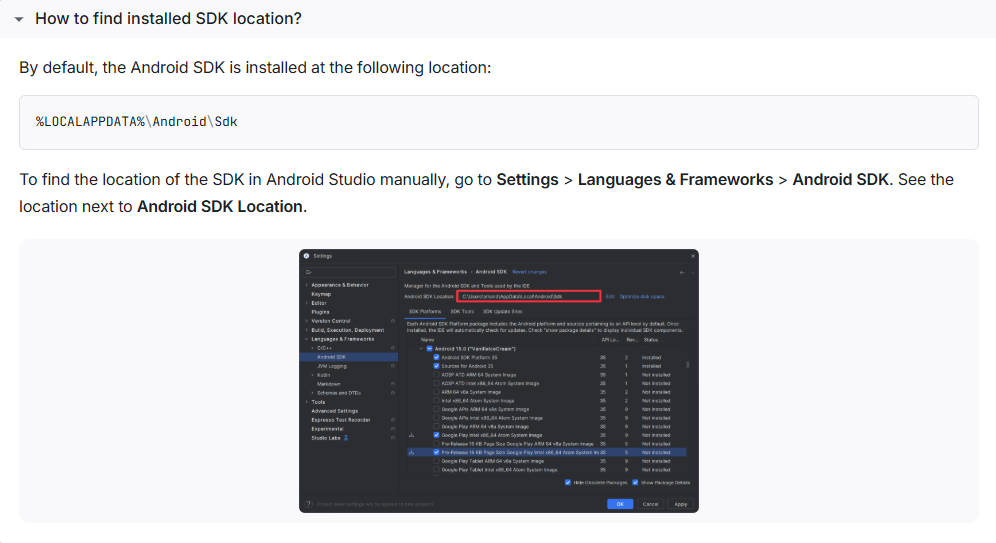Toggle Show Package Details checkbox
Screen dimensions: 996x543
635,483
